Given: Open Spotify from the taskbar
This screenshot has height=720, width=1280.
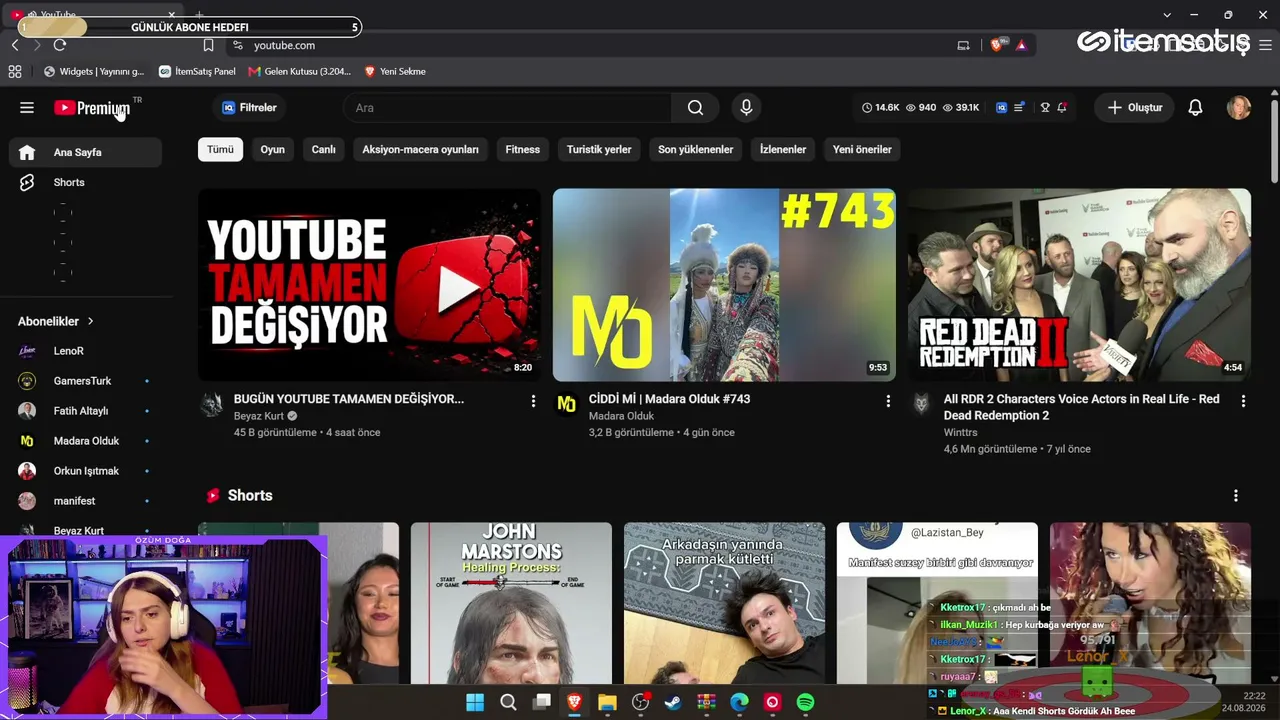Looking at the screenshot, I should (805, 703).
